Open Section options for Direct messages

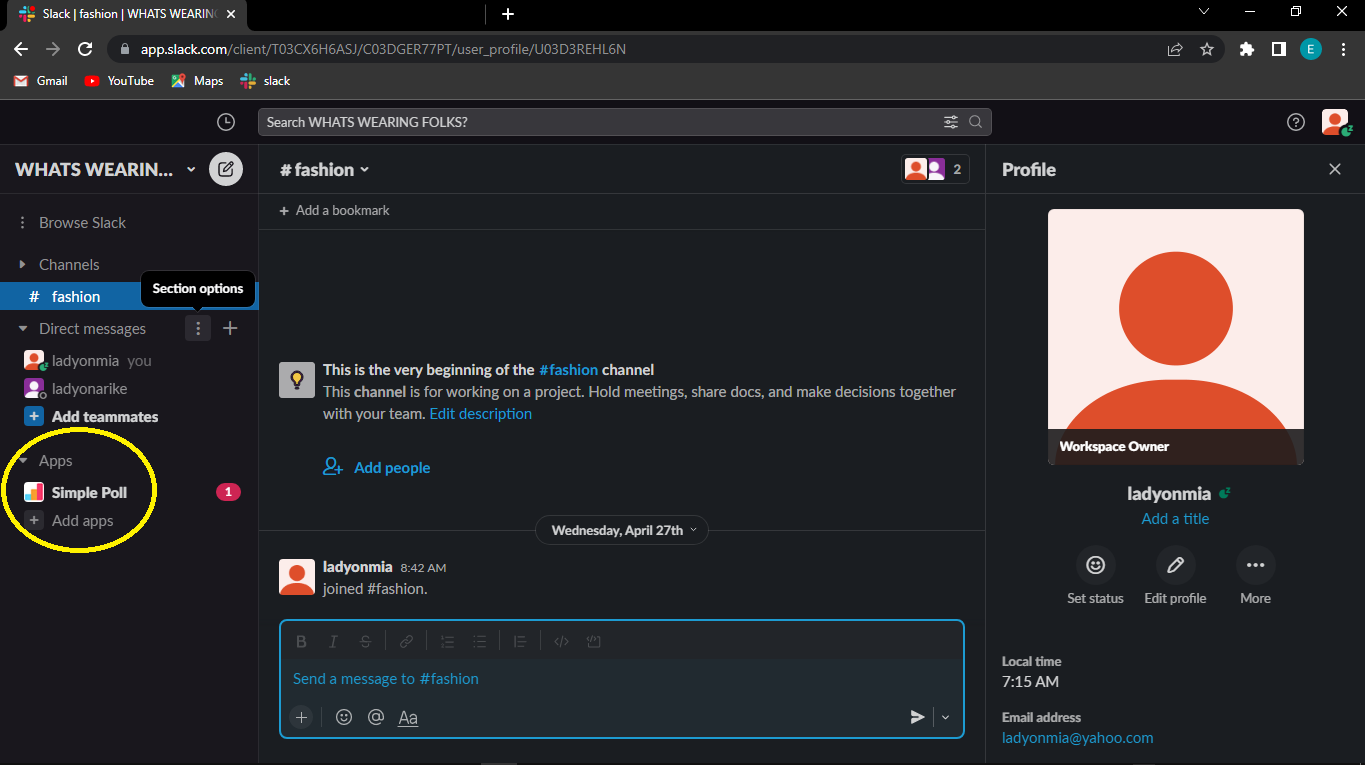pos(198,328)
